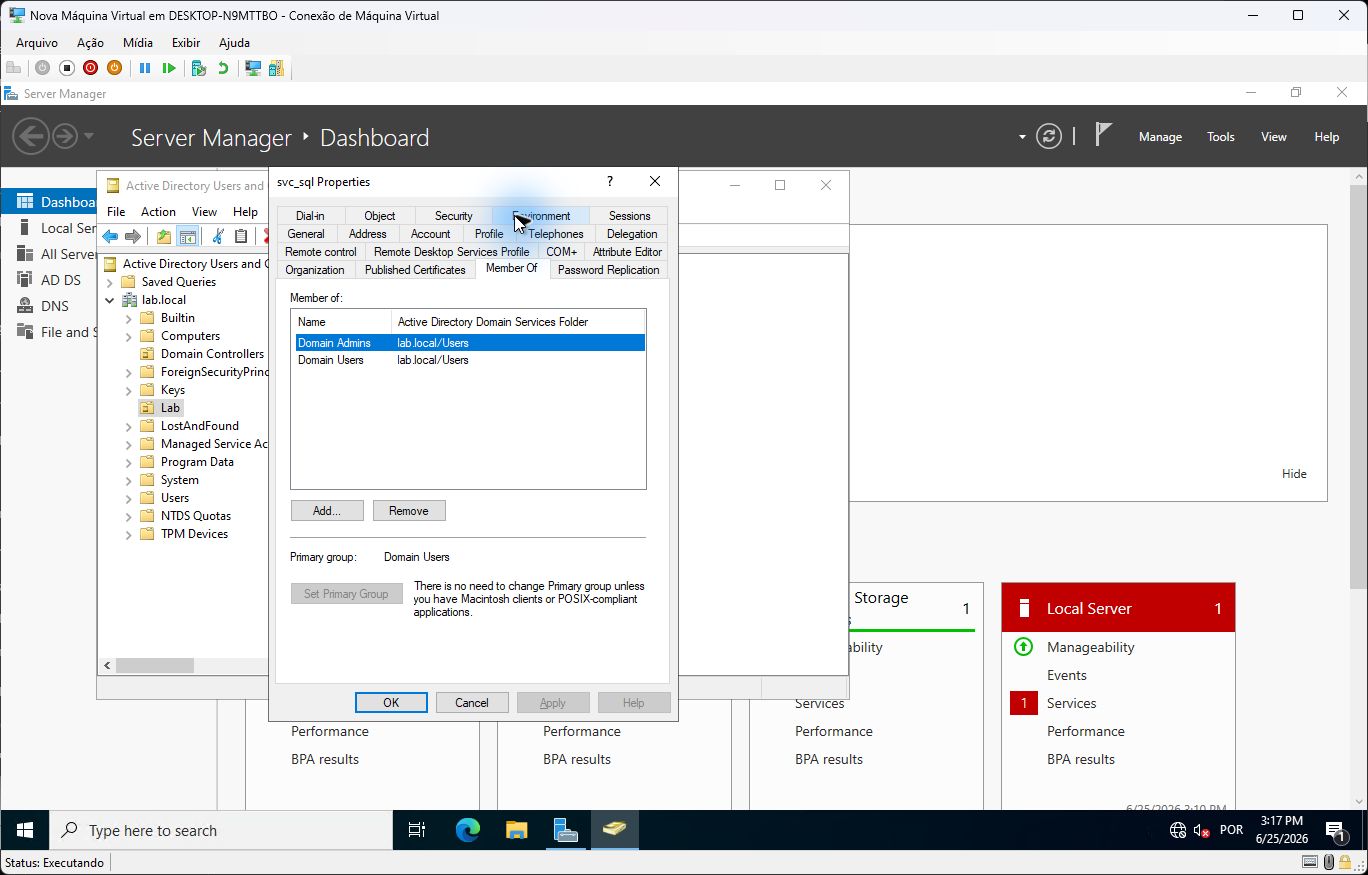Screen dimensions: 1368x875
Task: Open Task View from the taskbar
Action: [x=417, y=830]
